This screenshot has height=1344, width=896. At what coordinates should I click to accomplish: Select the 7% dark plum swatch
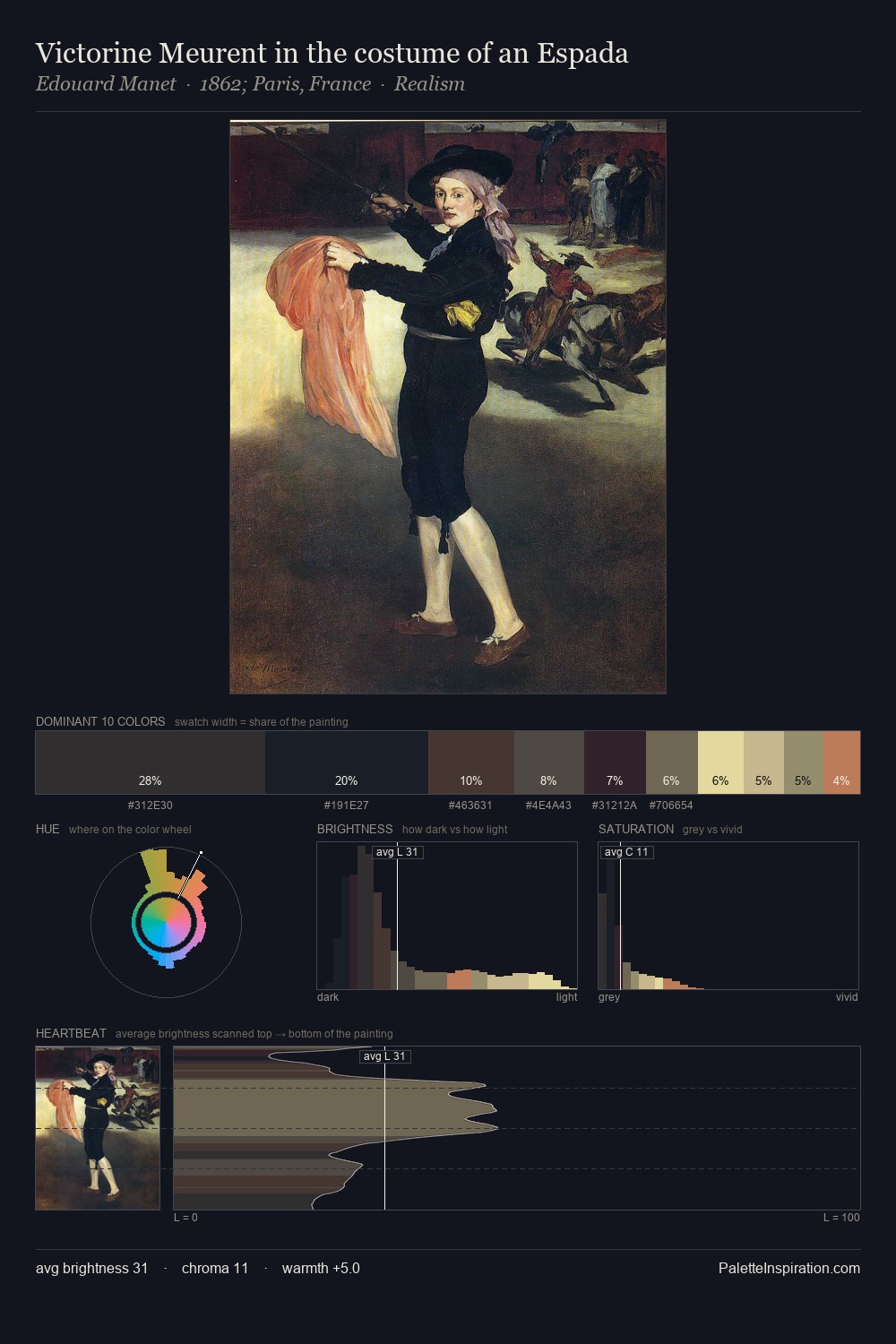point(615,762)
